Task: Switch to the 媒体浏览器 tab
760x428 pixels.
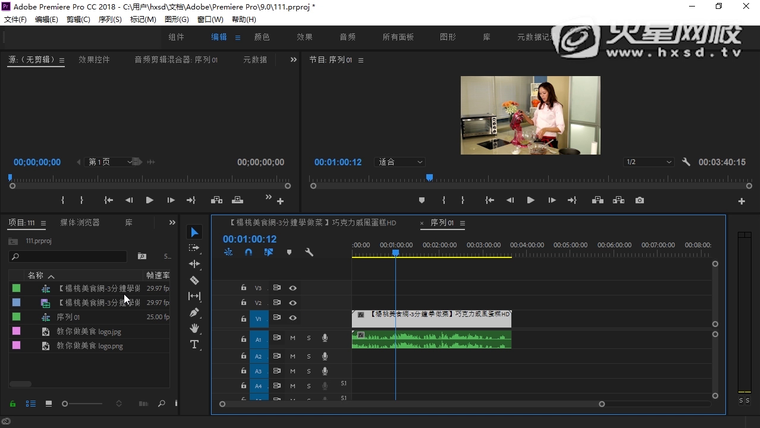Action: coord(80,222)
